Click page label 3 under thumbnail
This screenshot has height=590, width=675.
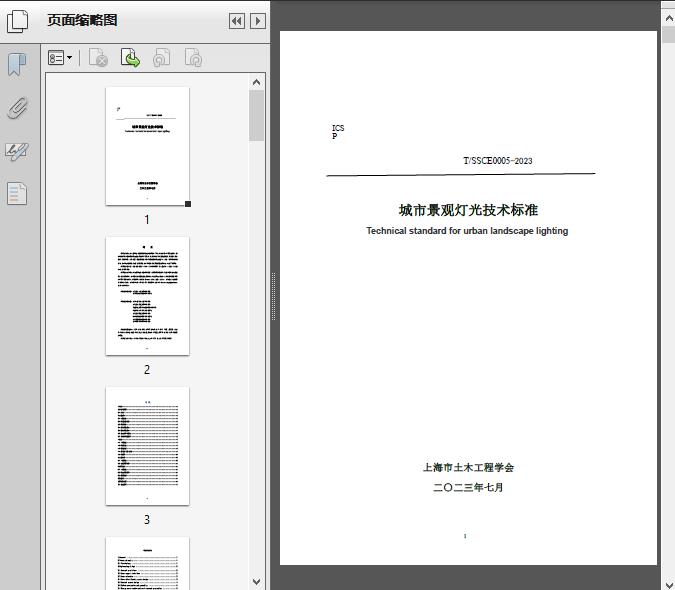[x=147, y=520]
